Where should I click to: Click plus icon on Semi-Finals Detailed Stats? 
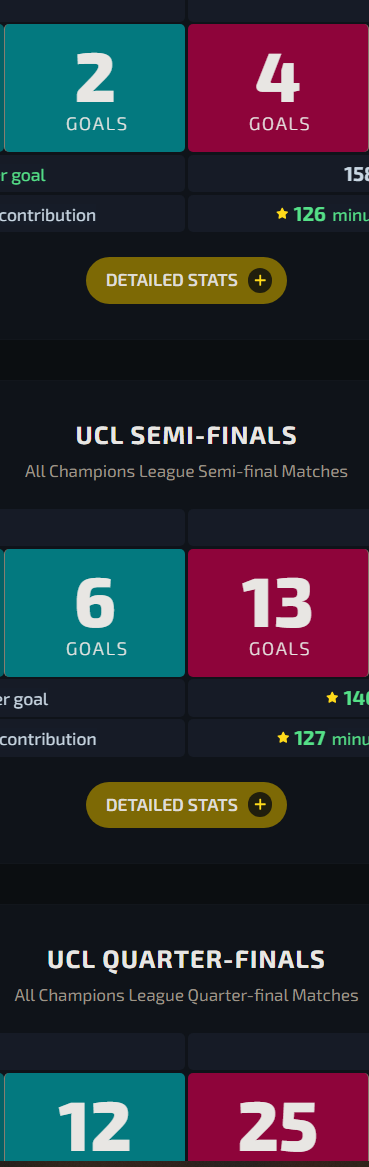point(260,805)
